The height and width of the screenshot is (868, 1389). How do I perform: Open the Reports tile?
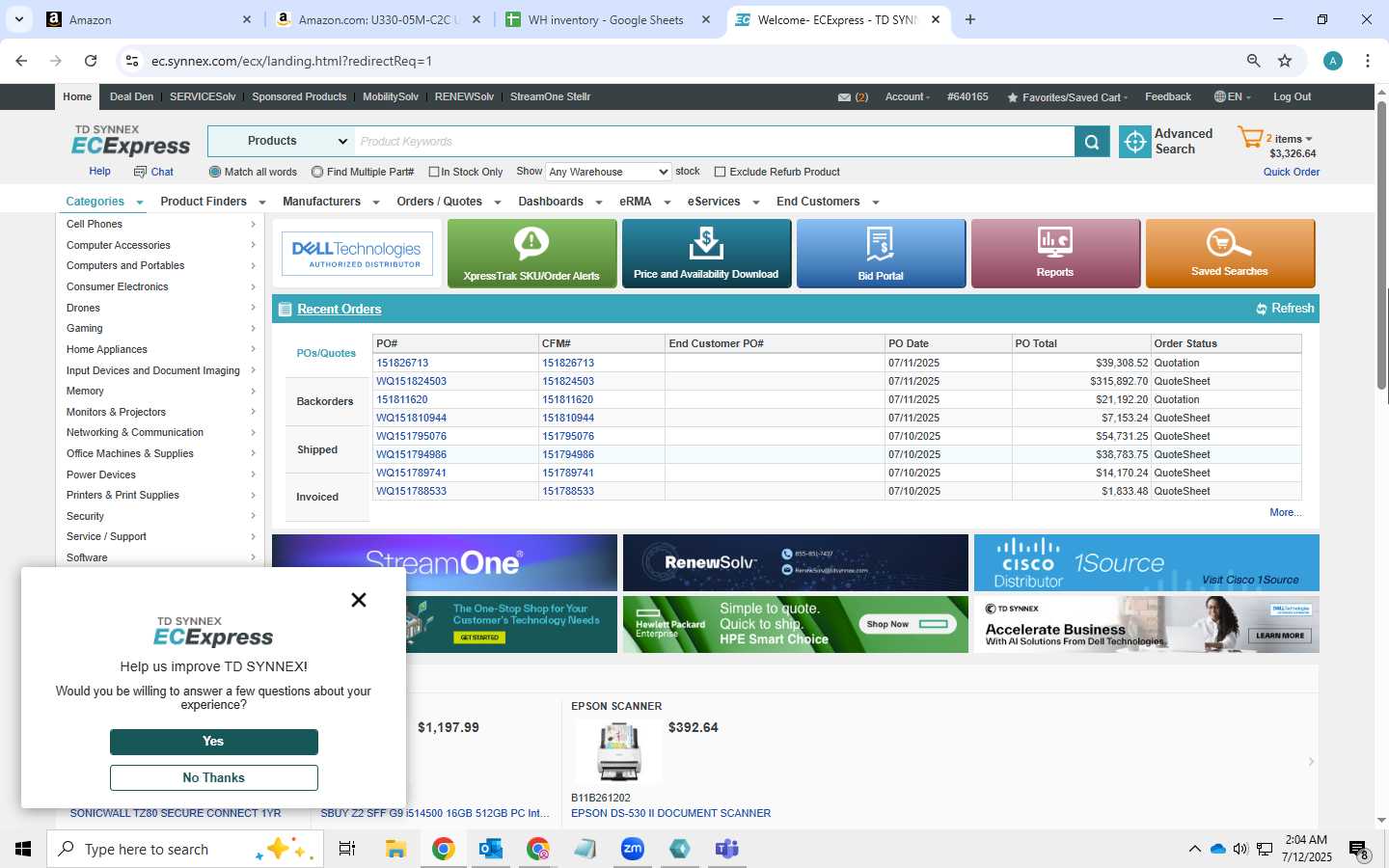tap(1055, 254)
